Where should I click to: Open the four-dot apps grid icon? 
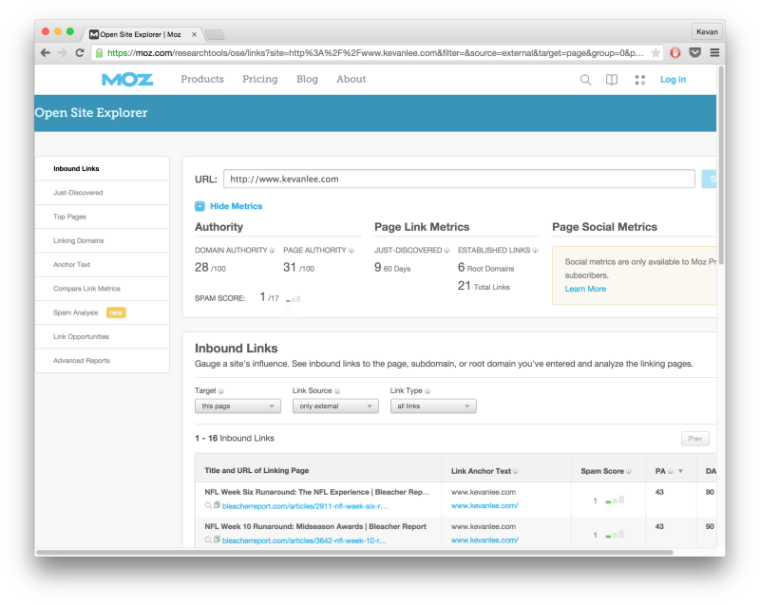(x=640, y=80)
